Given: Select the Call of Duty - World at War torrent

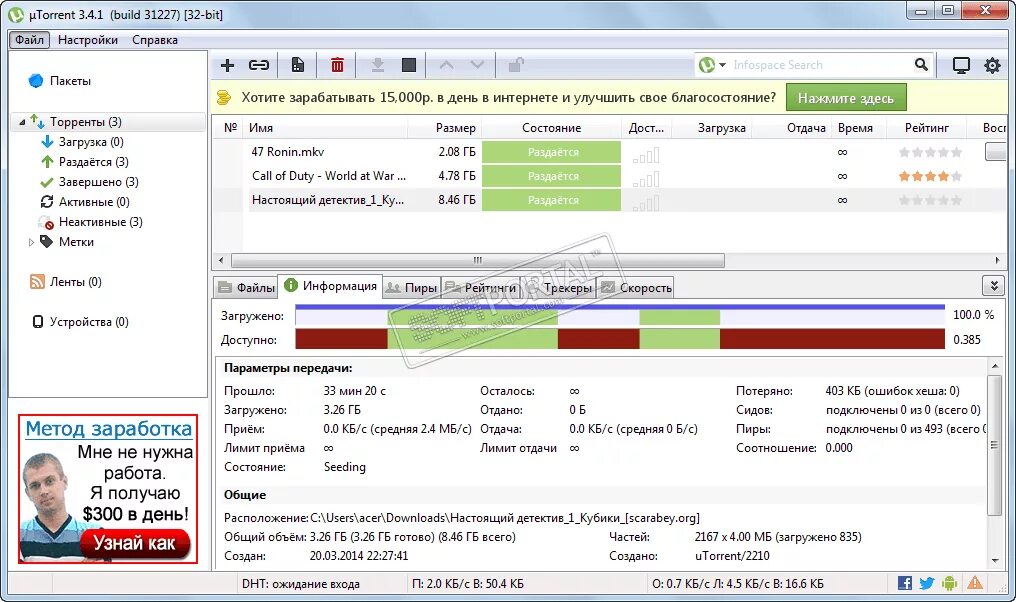Looking at the screenshot, I should [609, 176].
